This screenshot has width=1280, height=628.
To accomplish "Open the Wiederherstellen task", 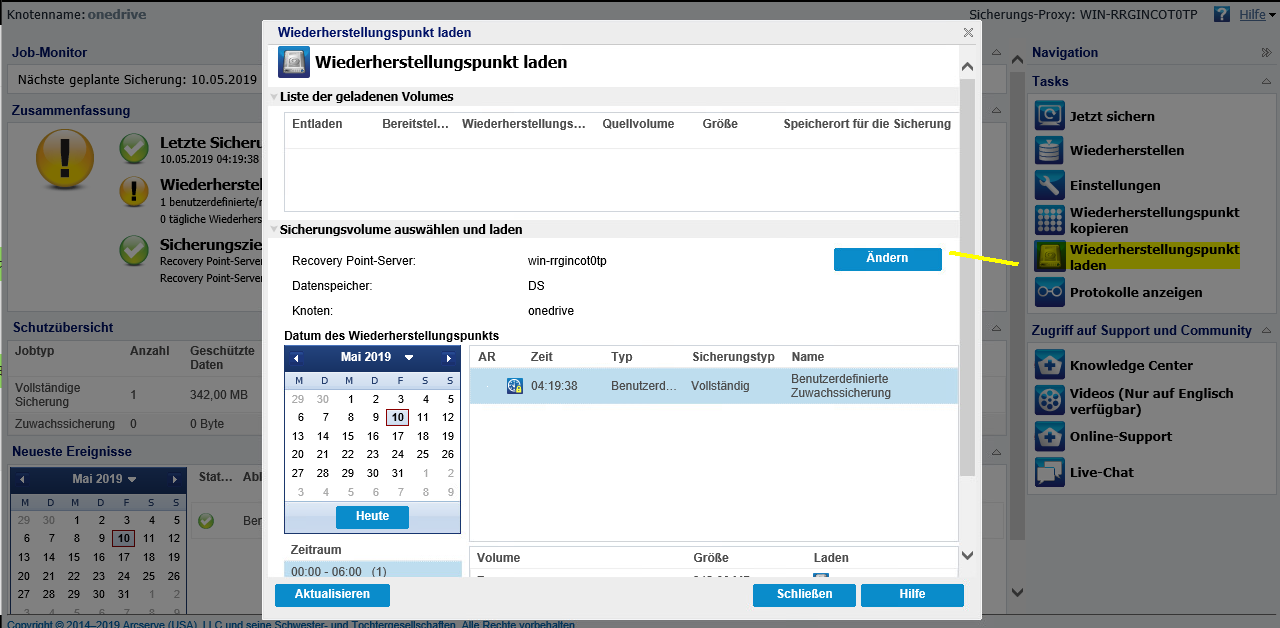I will [1127, 151].
